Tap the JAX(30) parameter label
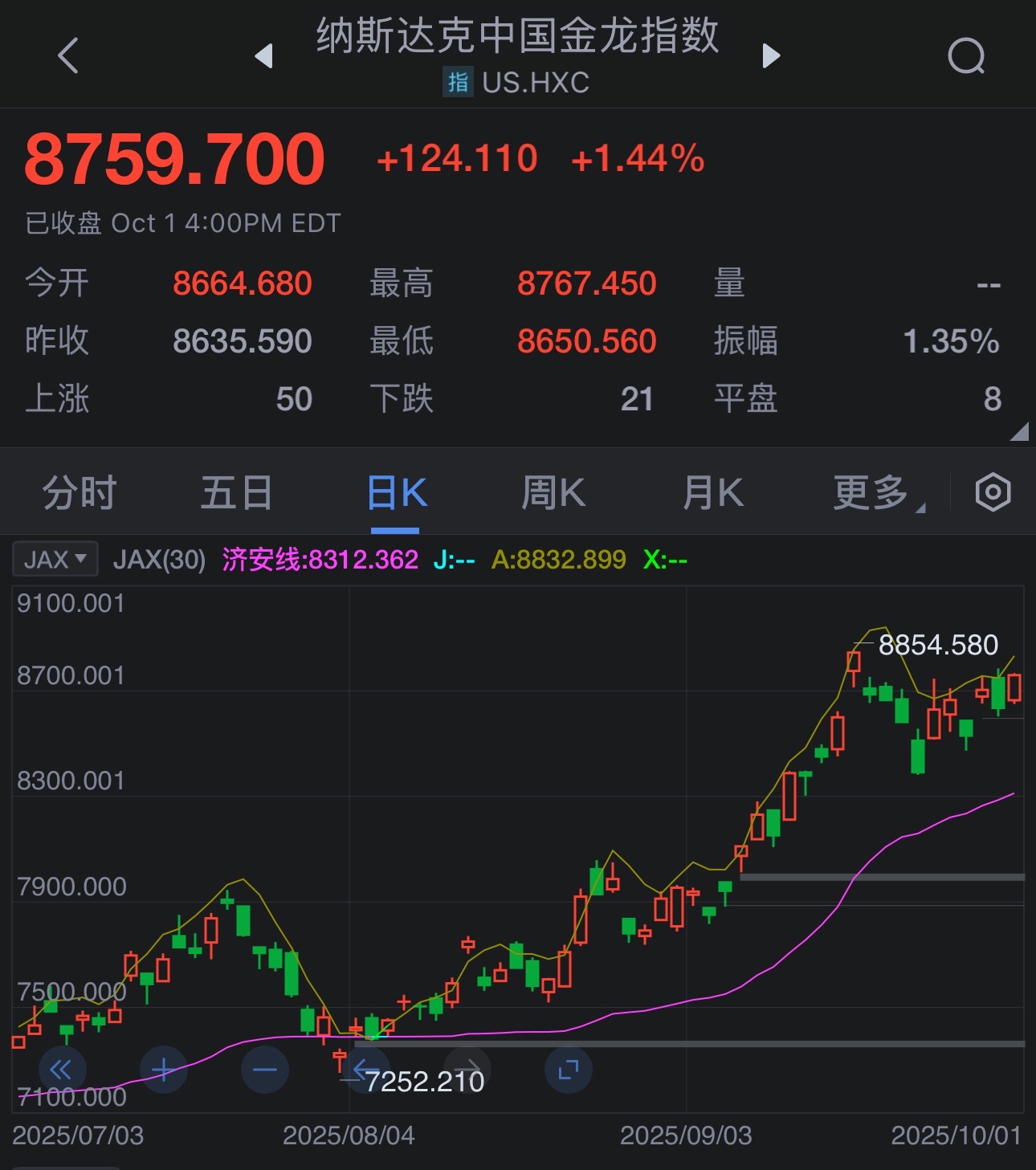 coord(159,559)
